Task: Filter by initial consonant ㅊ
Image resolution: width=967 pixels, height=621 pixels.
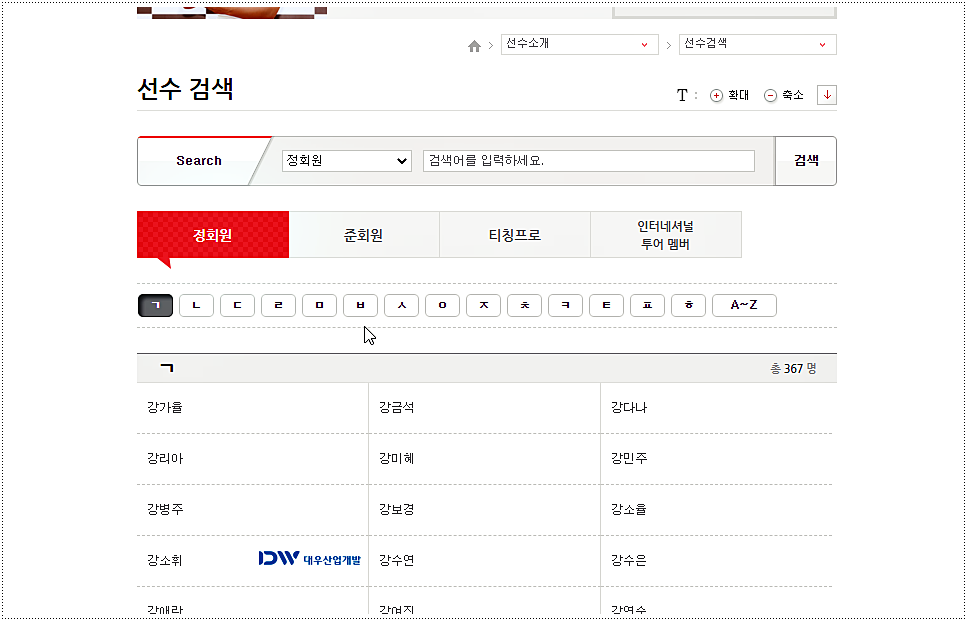Action: 524,305
